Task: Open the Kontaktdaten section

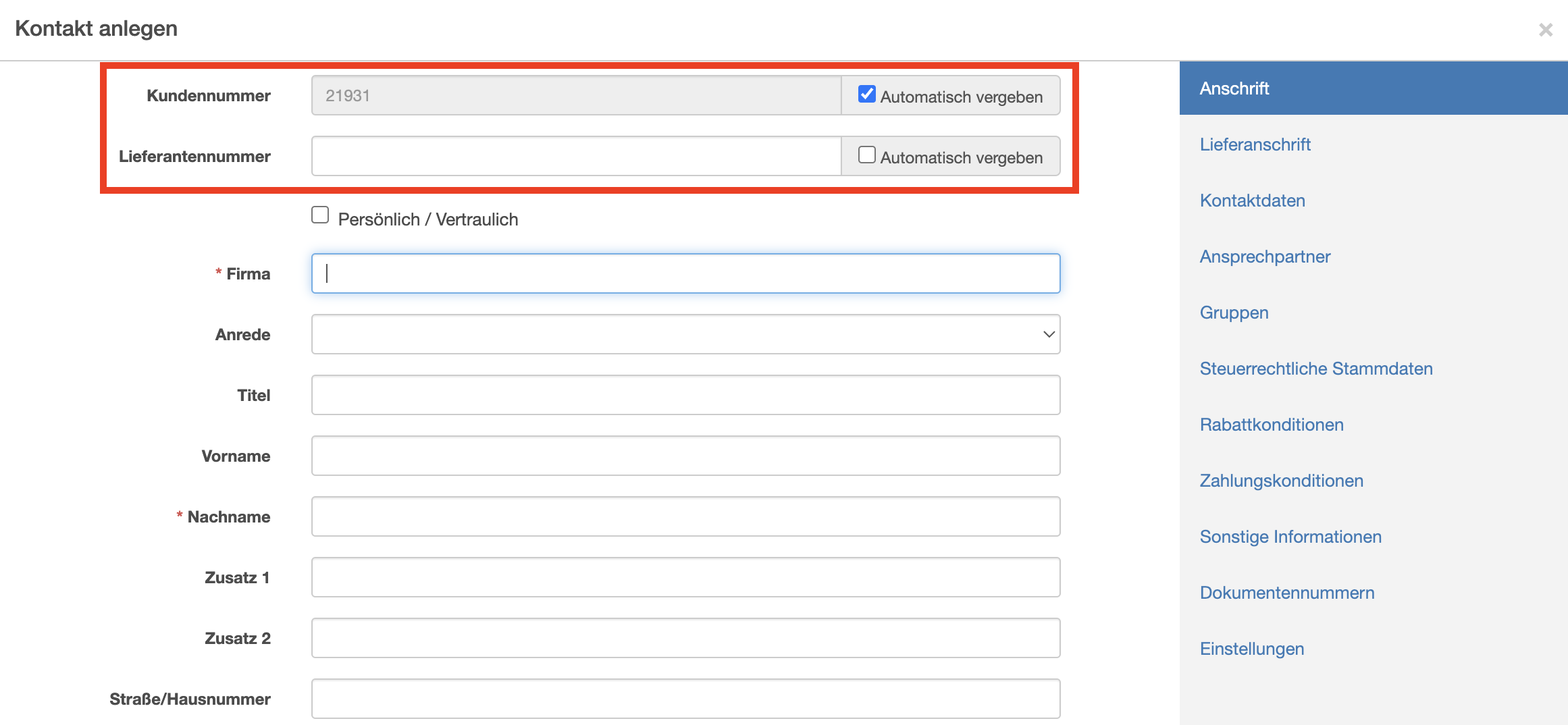Action: click(1252, 200)
